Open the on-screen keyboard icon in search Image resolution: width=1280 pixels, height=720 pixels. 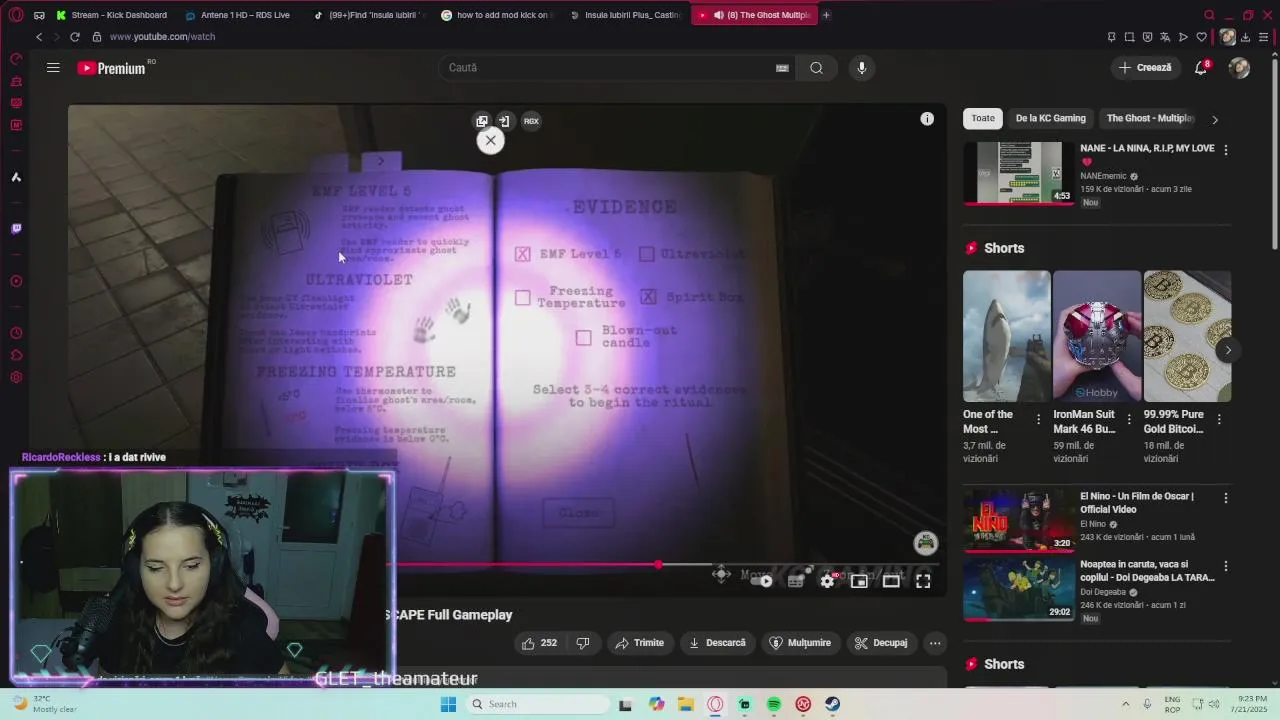pos(782,68)
